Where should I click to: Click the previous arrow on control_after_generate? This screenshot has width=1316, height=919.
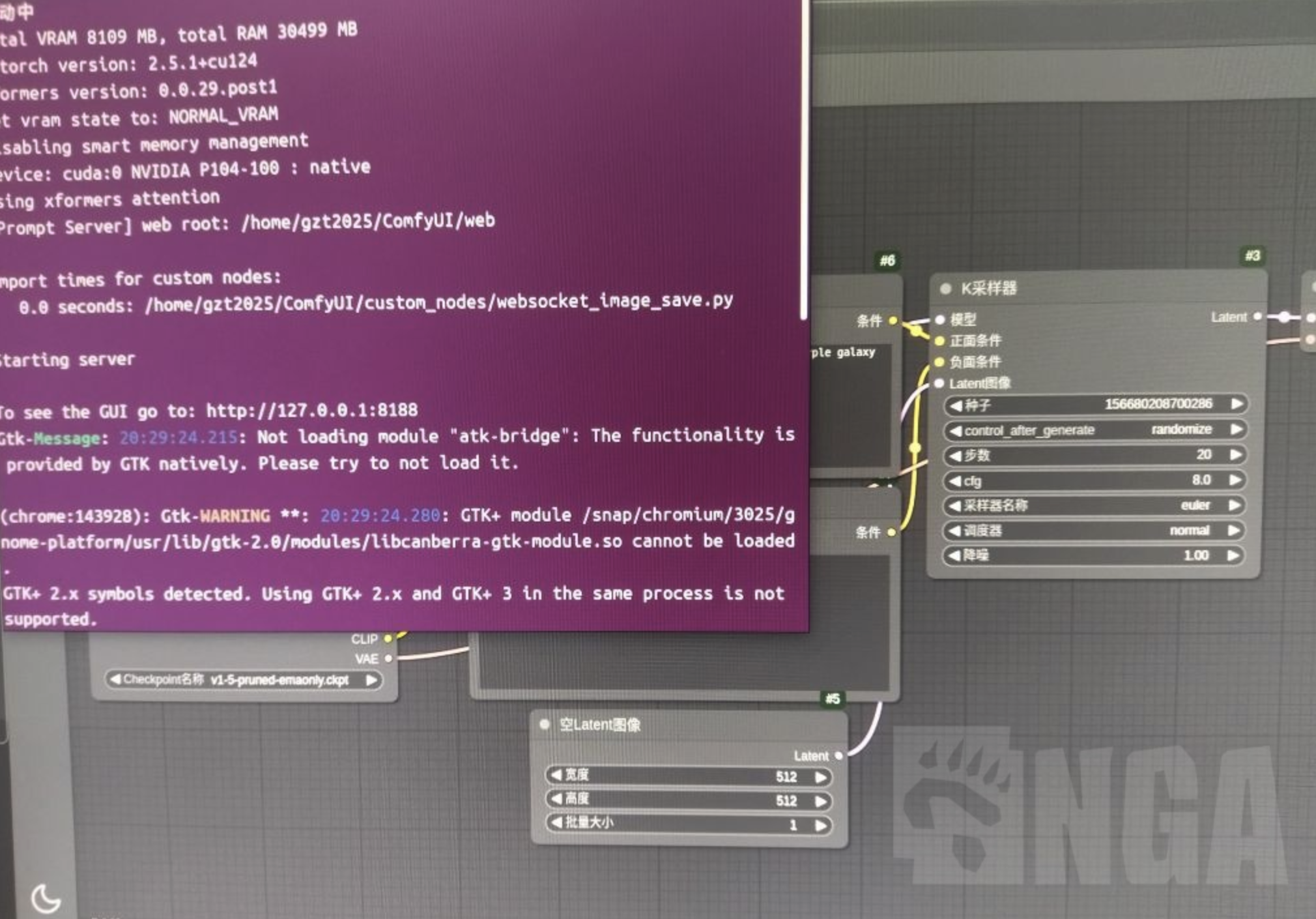point(956,431)
